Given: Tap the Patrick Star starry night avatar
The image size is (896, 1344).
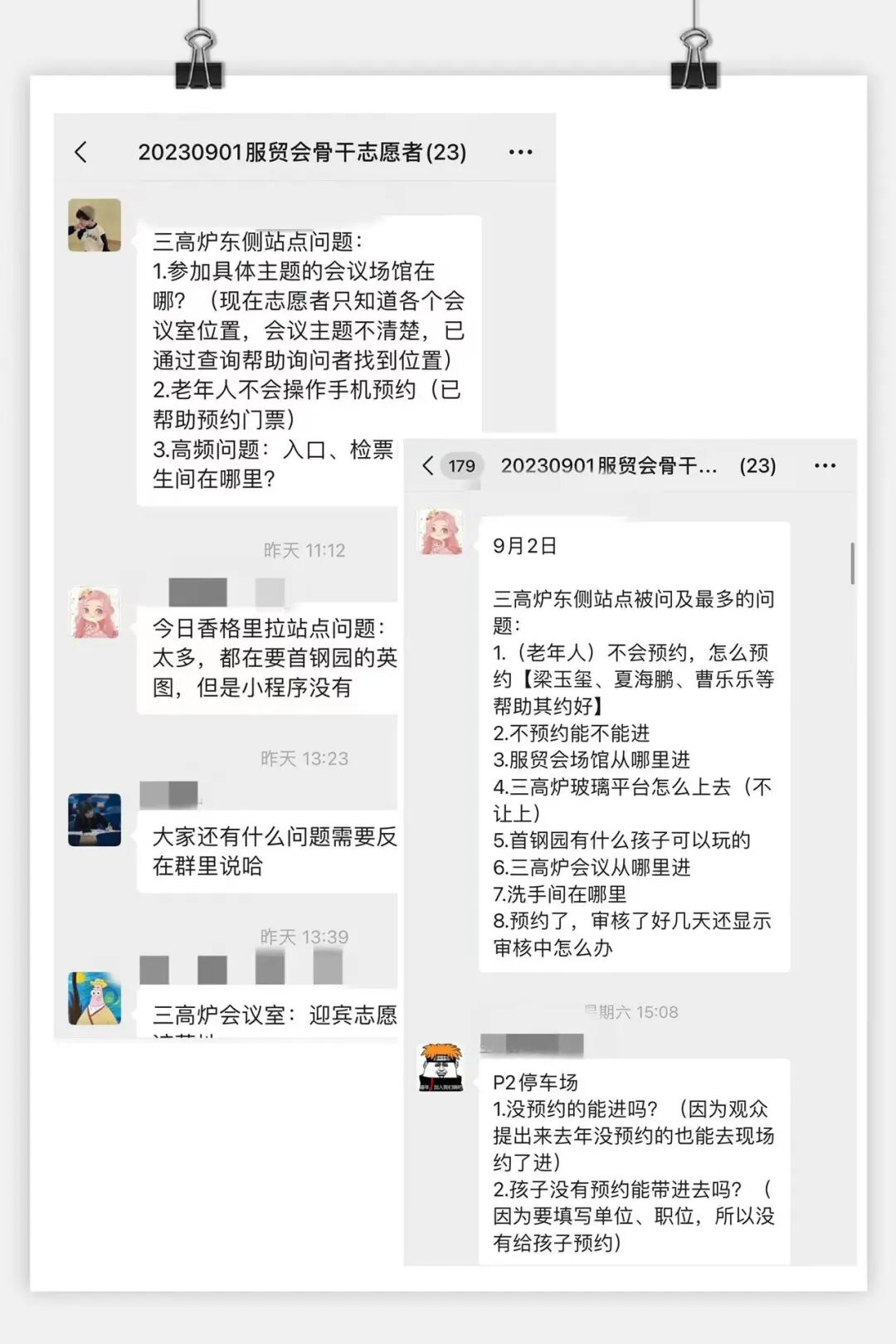Looking at the screenshot, I should (95, 998).
